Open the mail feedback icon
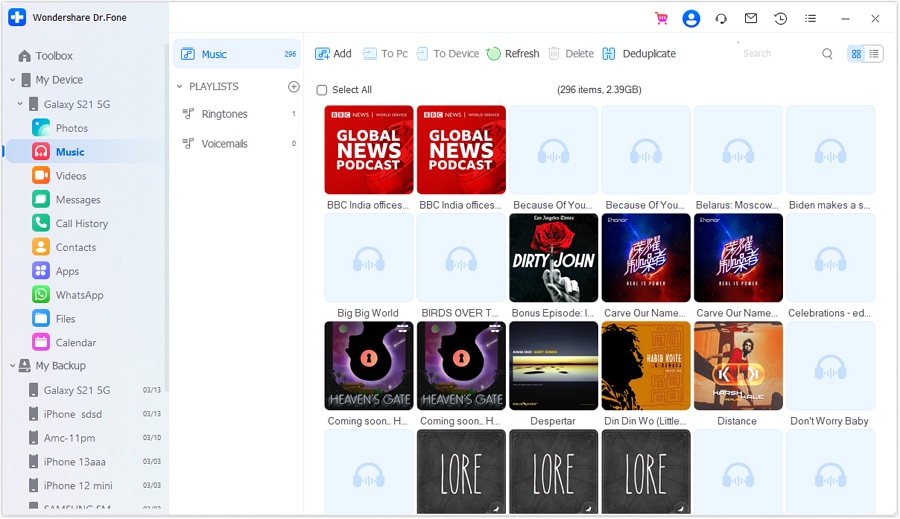 click(751, 18)
